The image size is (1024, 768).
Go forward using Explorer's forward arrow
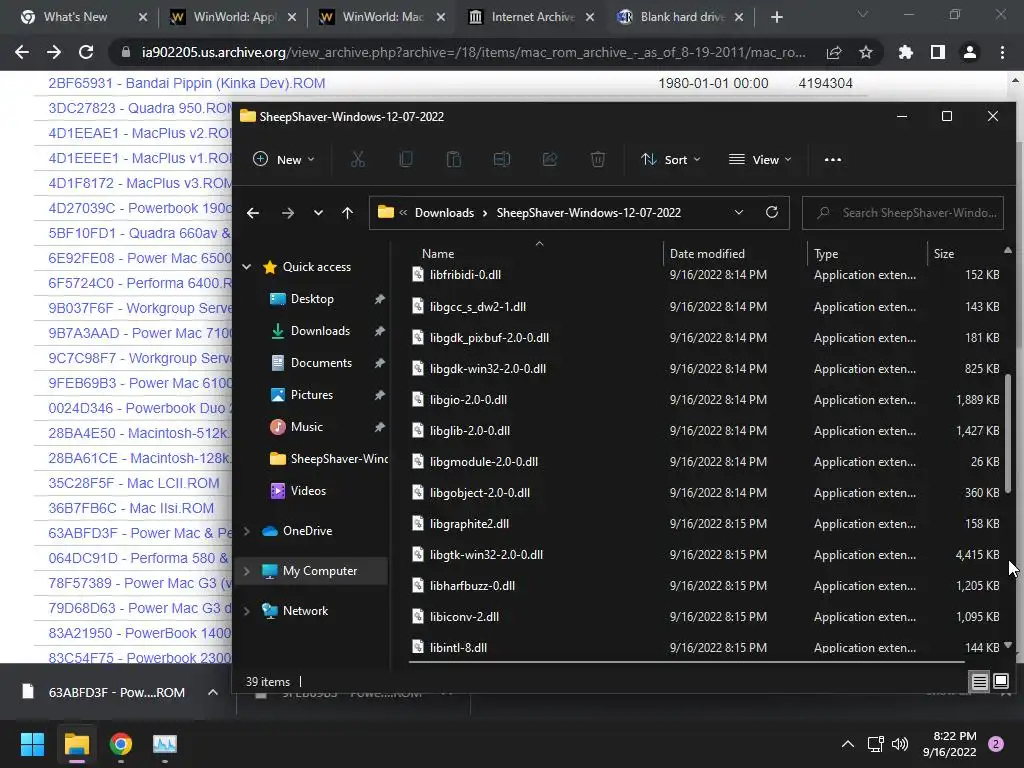pos(287,213)
